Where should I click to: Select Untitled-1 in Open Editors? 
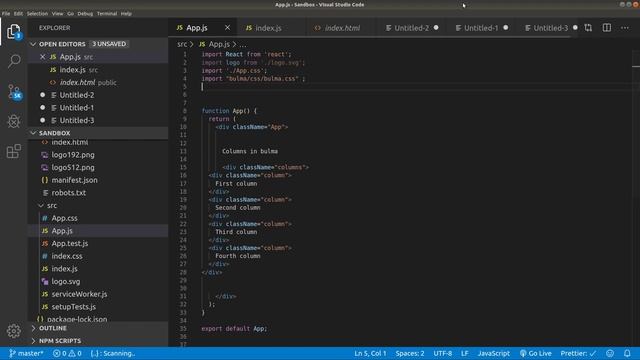pyautogui.click(x=98, y=107)
